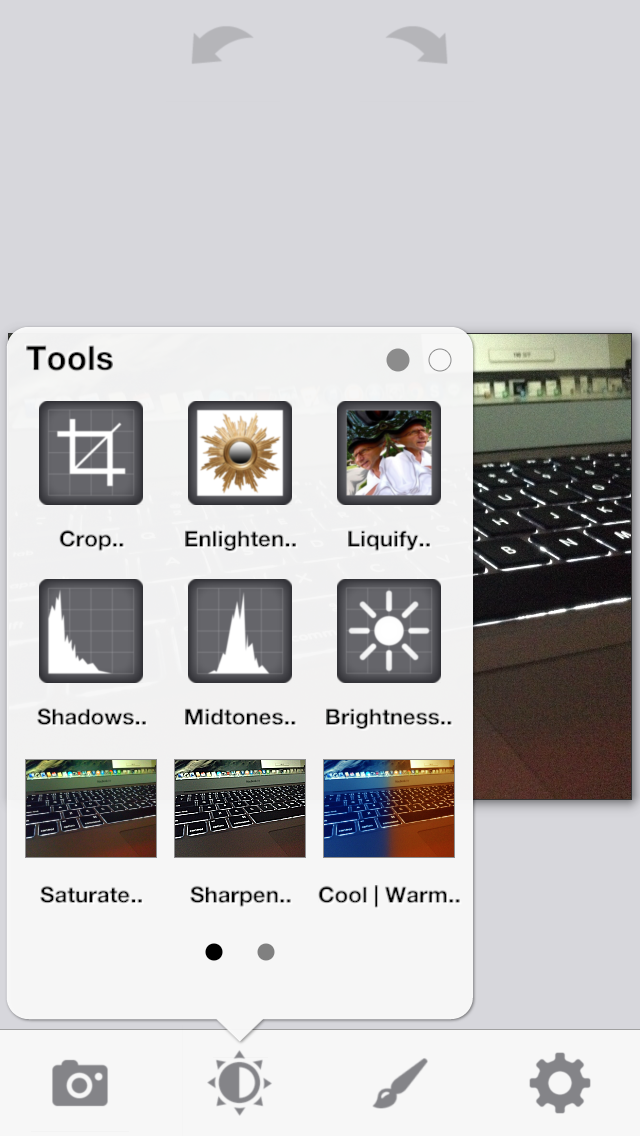Image resolution: width=640 pixels, height=1136 pixels.
Task: Open the camera tab in bottom bar
Action: [x=80, y=1083]
